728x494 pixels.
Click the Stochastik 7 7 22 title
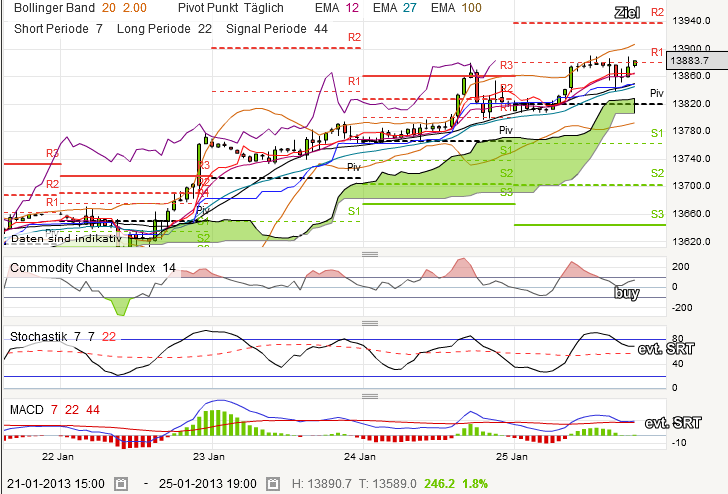tap(63, 337)
